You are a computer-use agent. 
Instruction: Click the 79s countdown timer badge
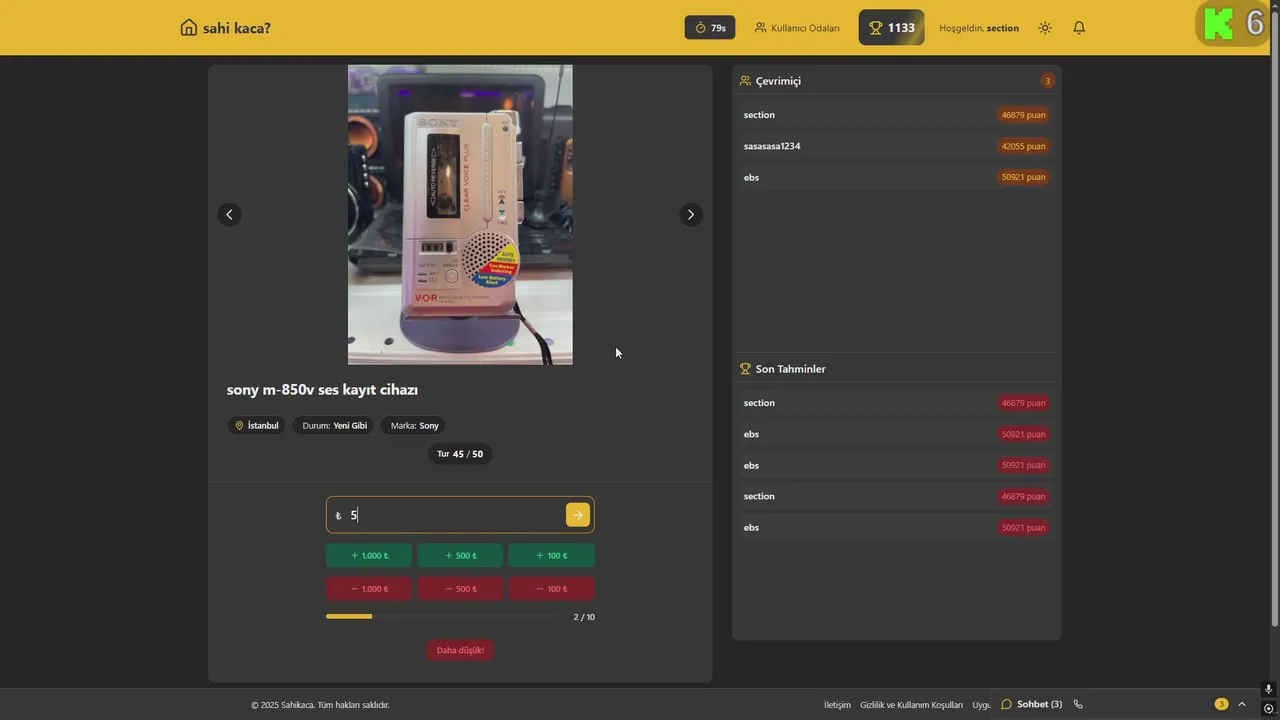pyautogui.click(x=710, y=27)
